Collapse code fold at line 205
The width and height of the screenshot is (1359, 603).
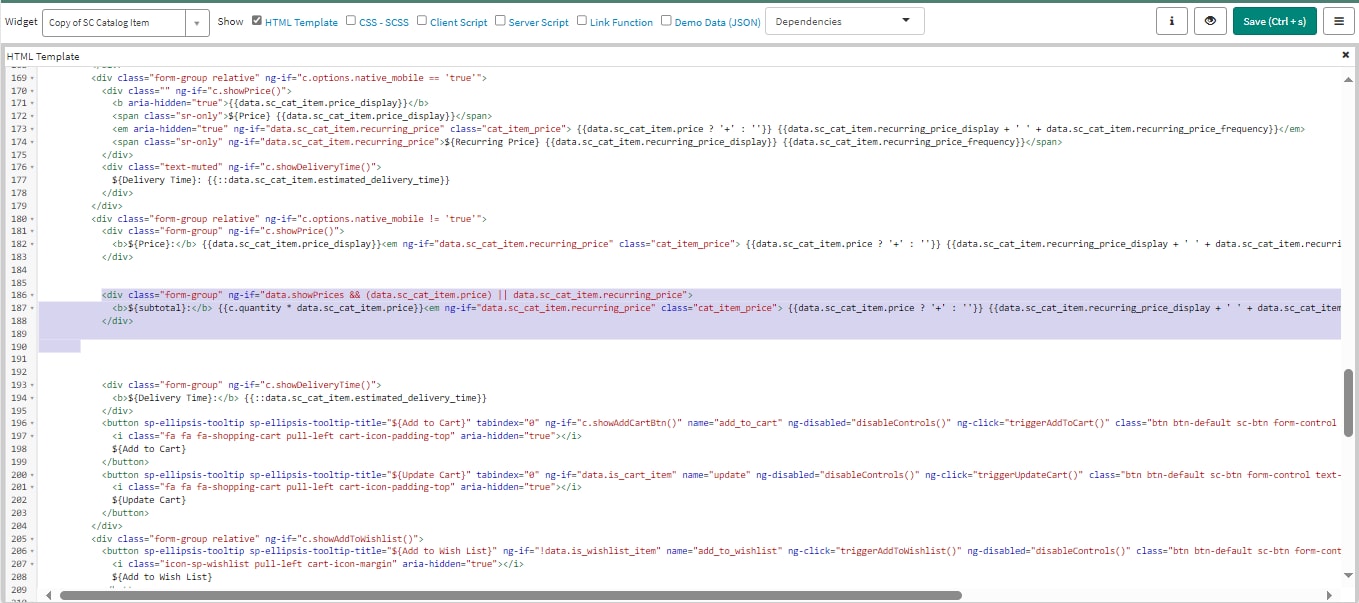pyautogui.click(x=33, y=539)
